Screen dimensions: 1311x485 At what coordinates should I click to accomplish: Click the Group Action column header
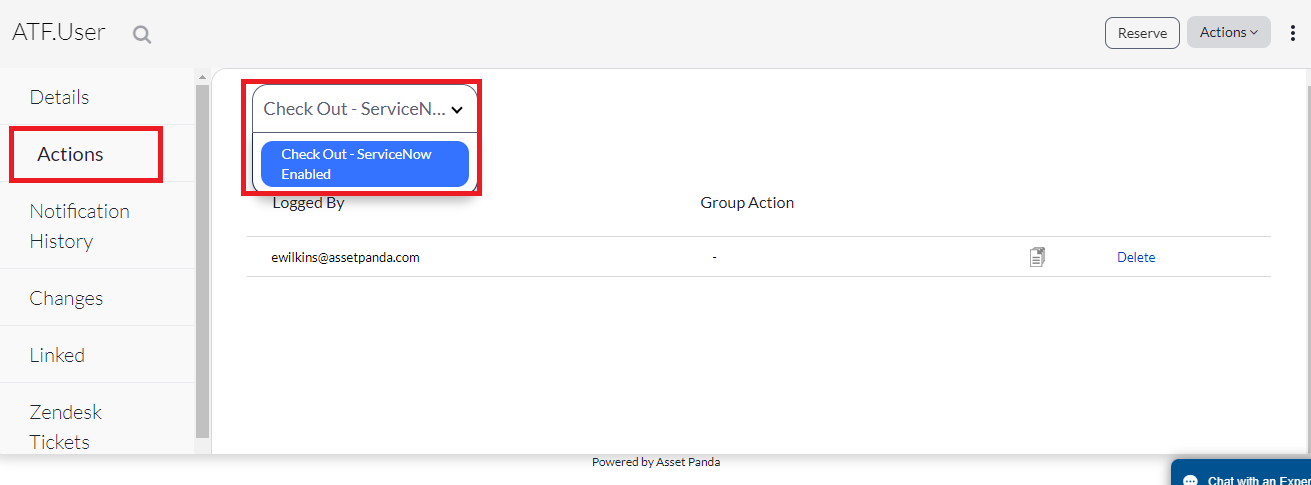747,202
